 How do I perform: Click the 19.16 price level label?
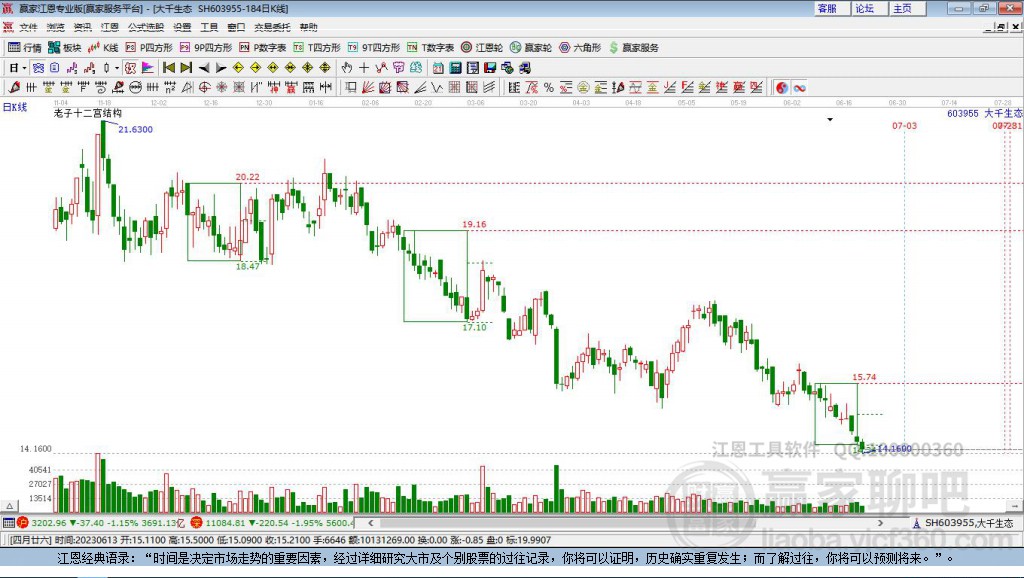[474, 224]
